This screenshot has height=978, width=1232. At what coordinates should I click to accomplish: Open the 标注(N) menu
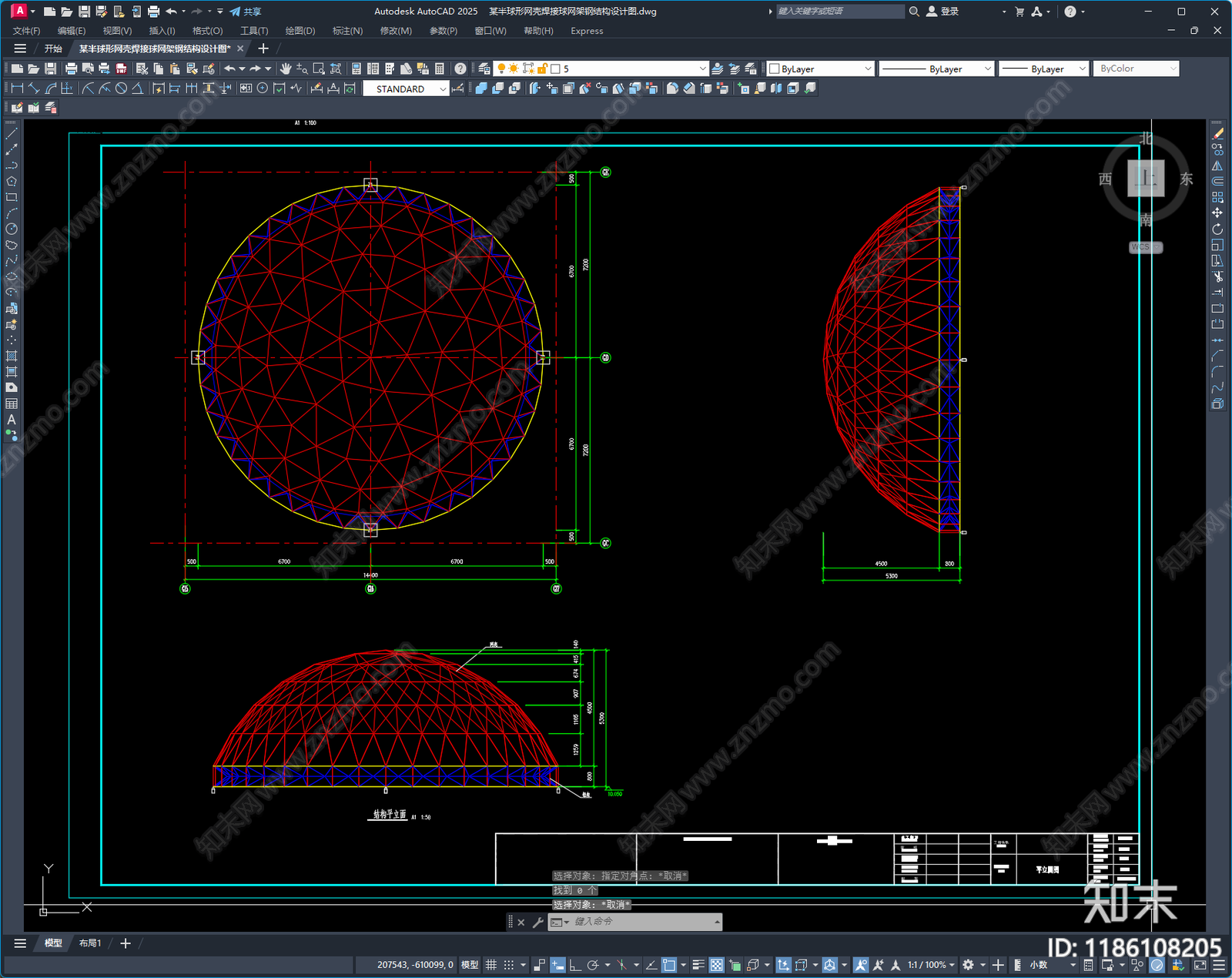(347, 31)
